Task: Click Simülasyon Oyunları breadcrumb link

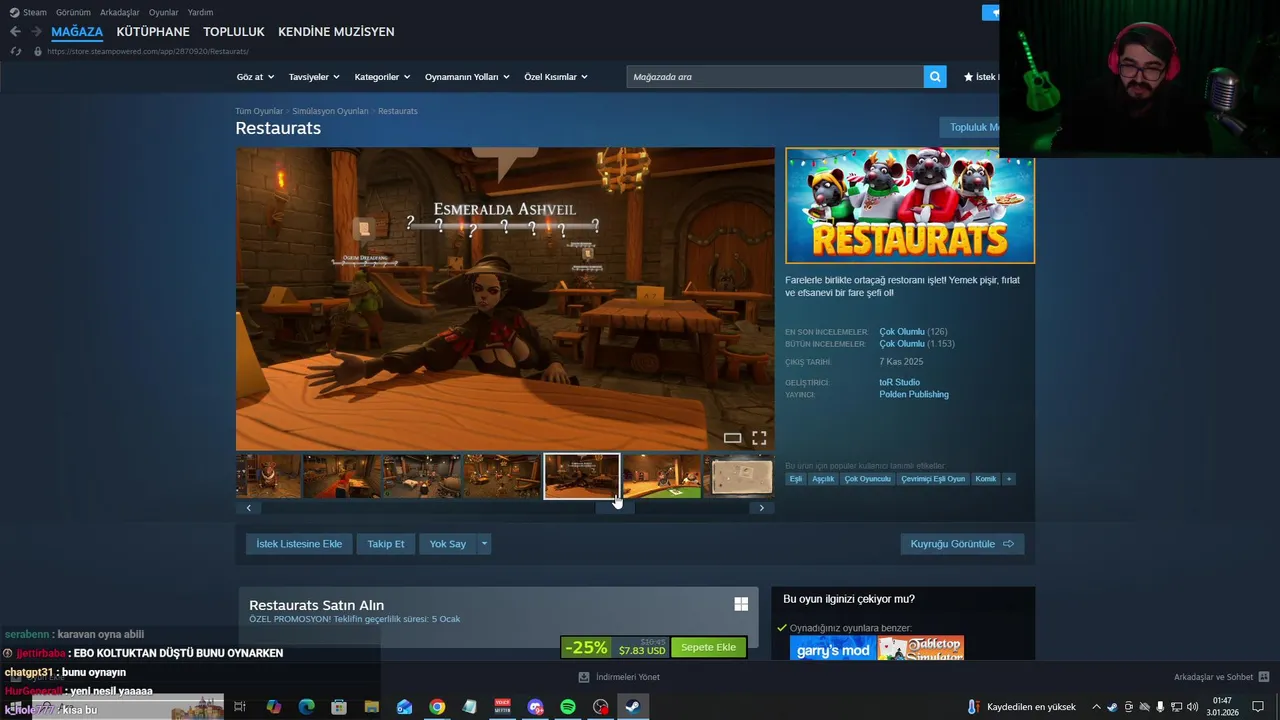Action: click(x=330, y=111)
